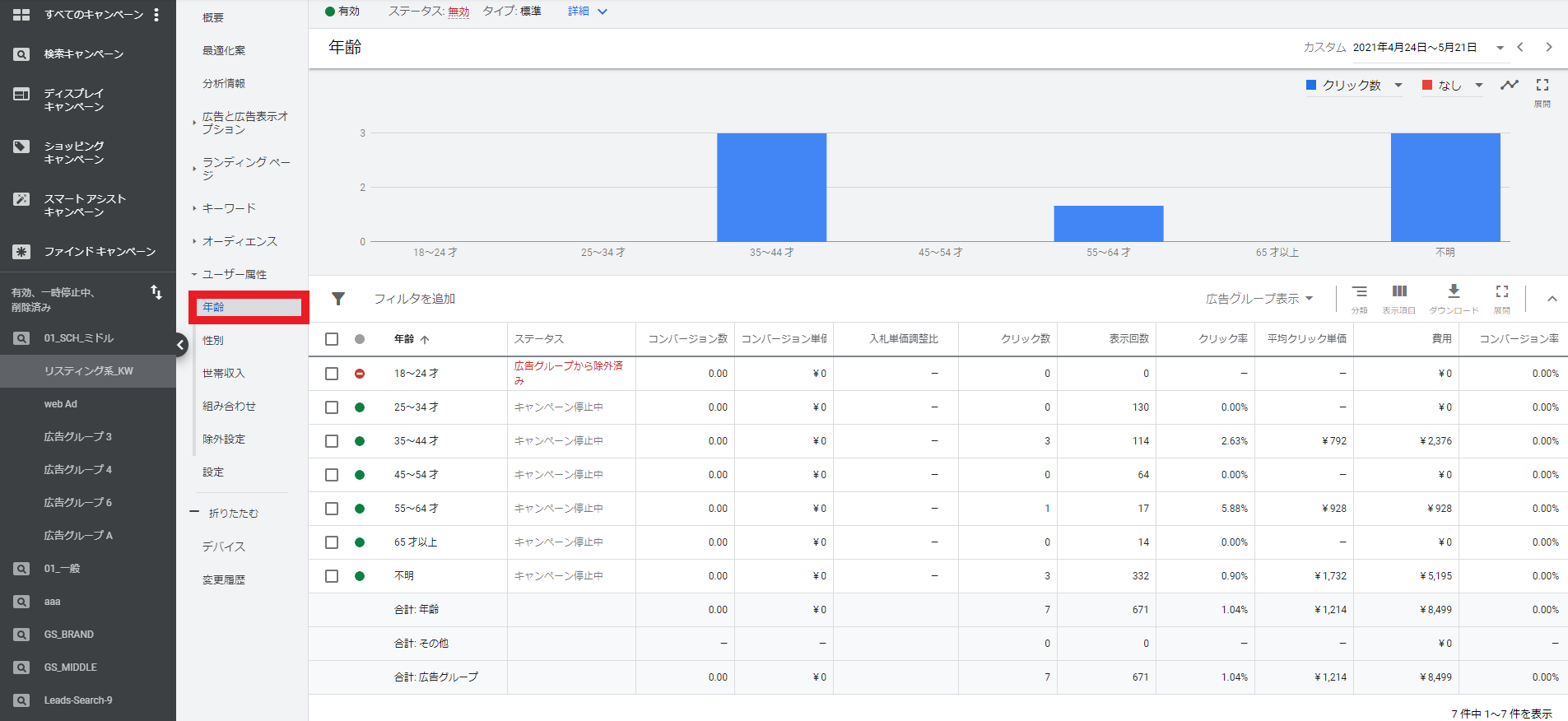This screenshot has height=721, width=1568.
Task: Open the 概要 page
Action: pos(213,17)
